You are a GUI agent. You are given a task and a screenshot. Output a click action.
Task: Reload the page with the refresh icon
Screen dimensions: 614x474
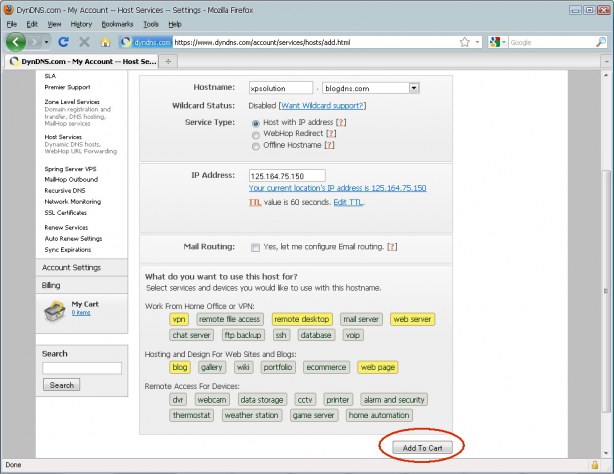pos(63,42)
